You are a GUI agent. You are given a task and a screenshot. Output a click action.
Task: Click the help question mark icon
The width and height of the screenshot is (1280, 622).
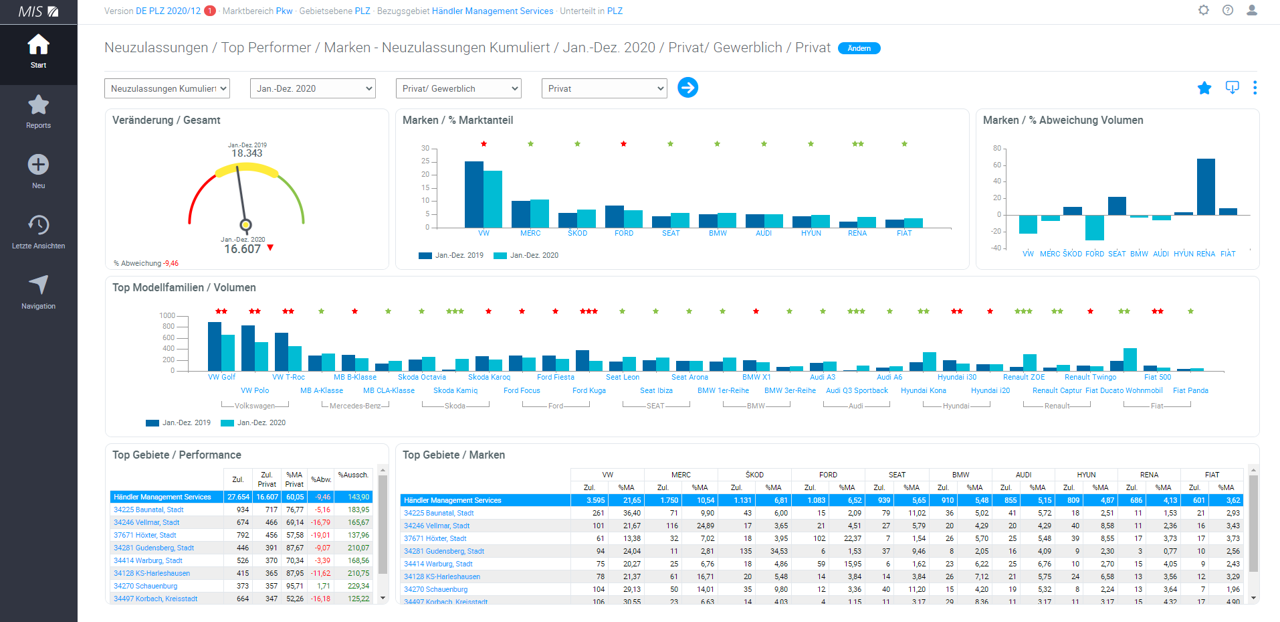[x=1227, y=10]
